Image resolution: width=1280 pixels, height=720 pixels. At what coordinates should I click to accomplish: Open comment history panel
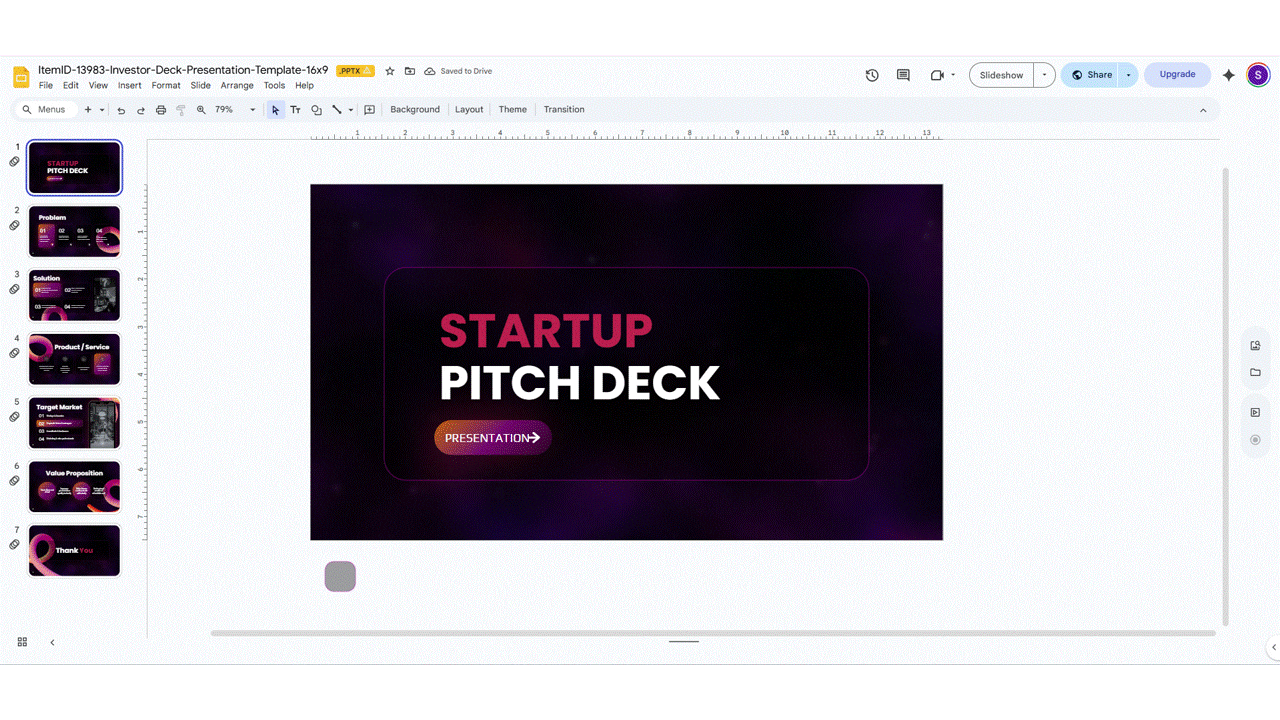coord(903,75)
